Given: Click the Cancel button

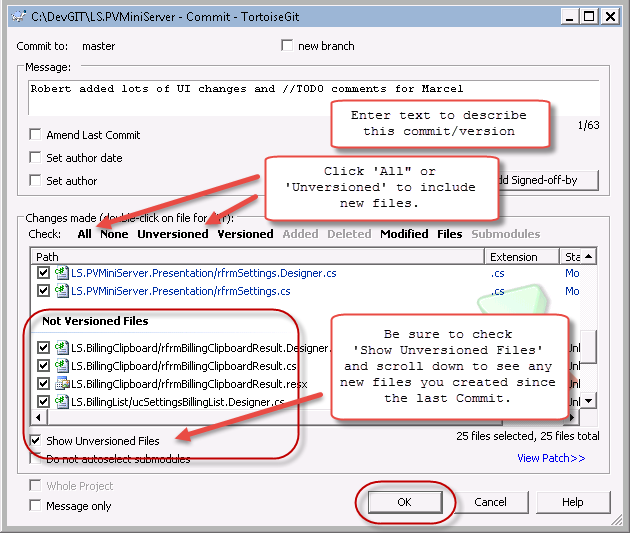Looking at the screenshot, I should (x=490, y=502).
